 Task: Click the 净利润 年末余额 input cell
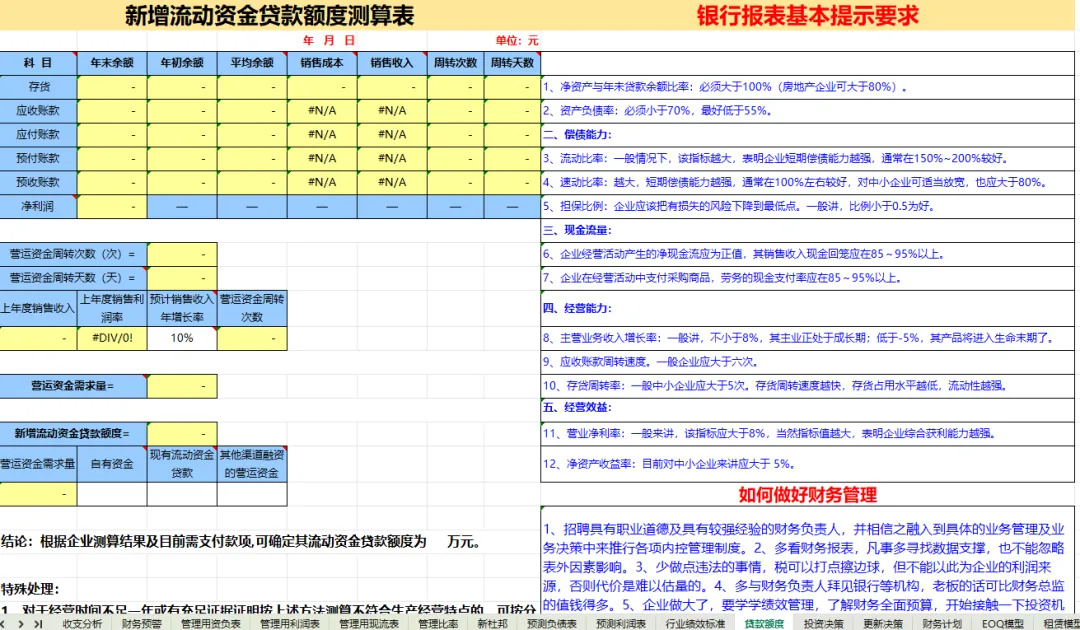[112, 207]
